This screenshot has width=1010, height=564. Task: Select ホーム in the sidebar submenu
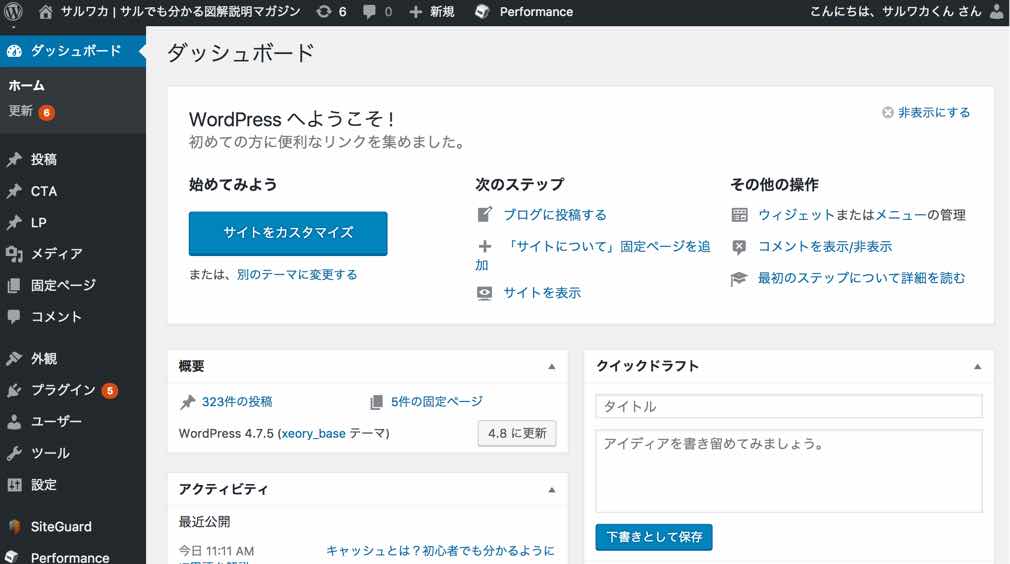coord(26,86)
